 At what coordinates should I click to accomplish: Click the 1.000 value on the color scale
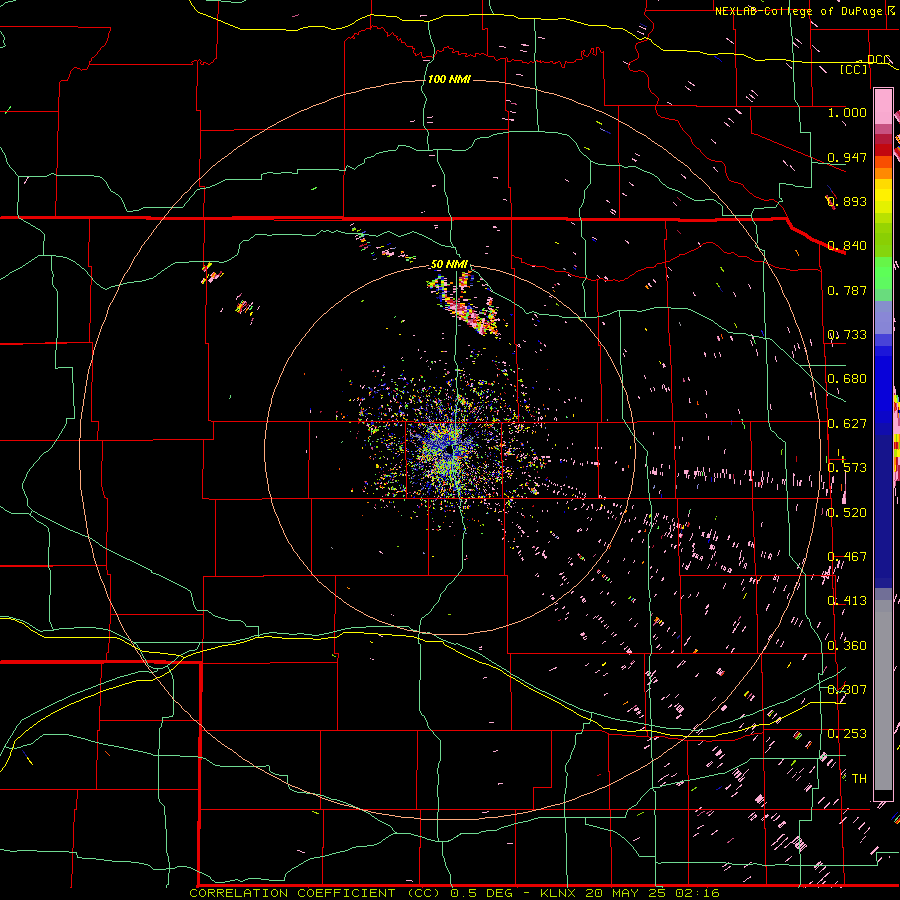click(x=847, y=112)
